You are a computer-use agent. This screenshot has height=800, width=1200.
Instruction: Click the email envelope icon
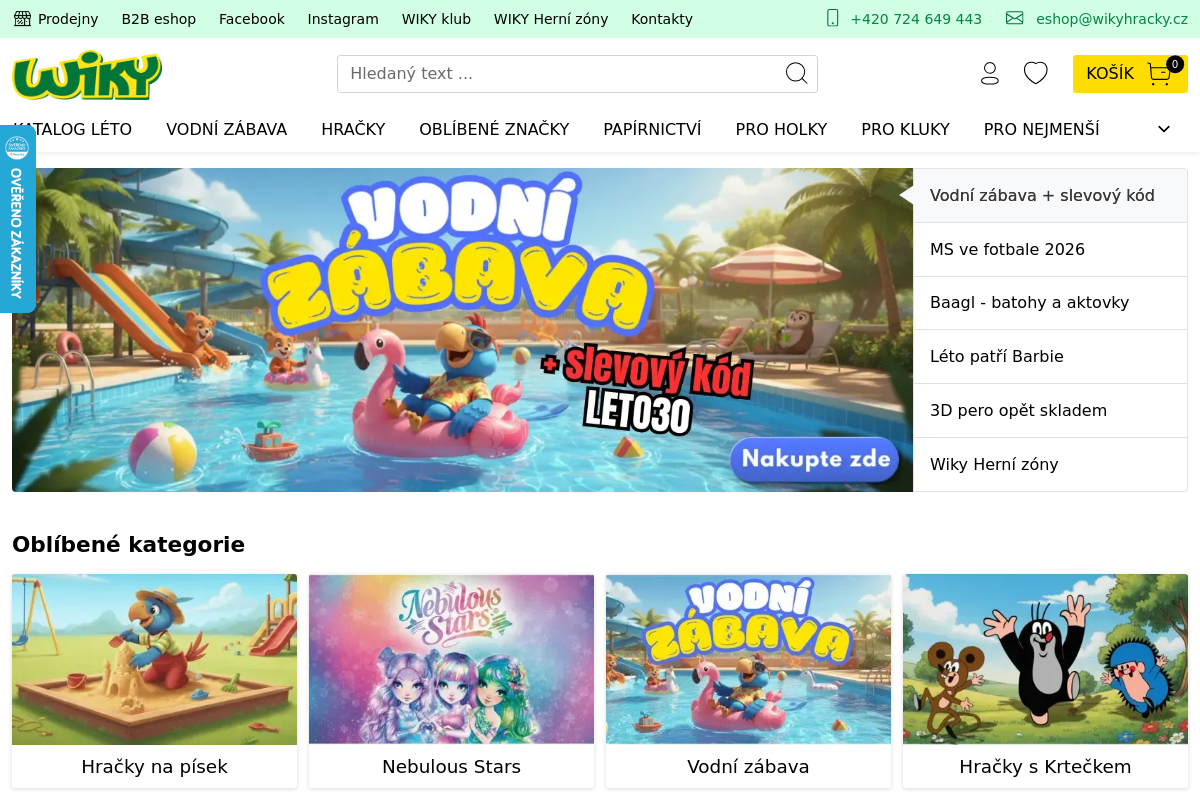[1015, 18]
